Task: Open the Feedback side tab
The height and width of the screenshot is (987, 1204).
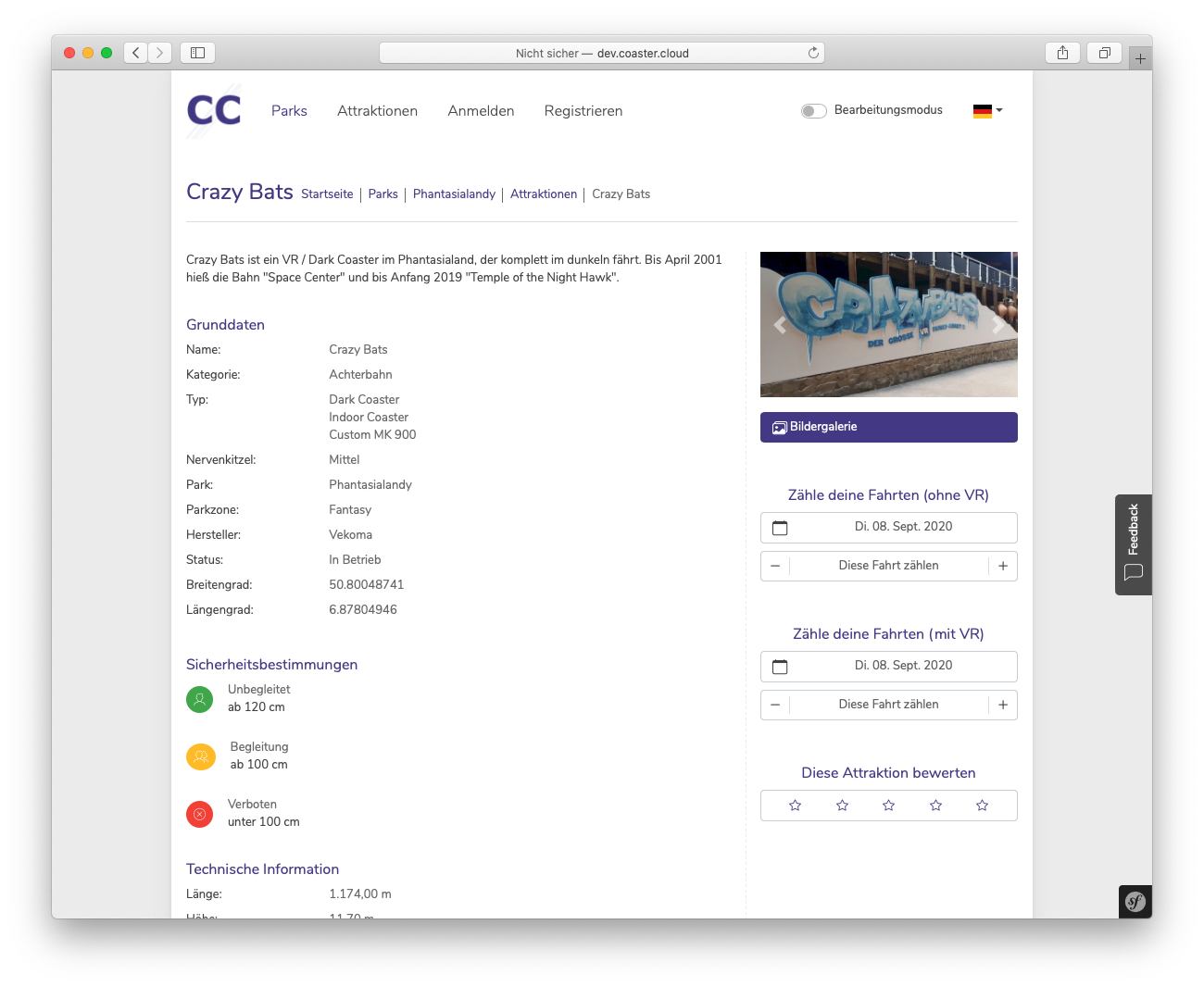Action: click(x=1134, y=544)
